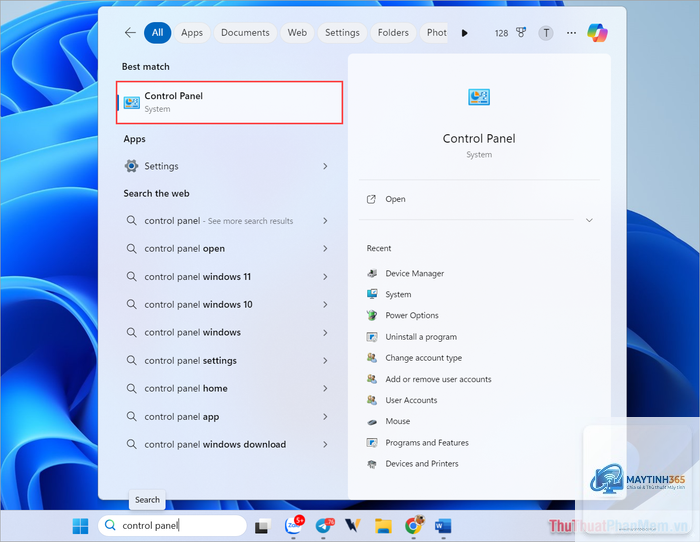Viewport: 700px width, 542px height.
Task: Open Task View on the taskbar
Action: pos(263,526)
